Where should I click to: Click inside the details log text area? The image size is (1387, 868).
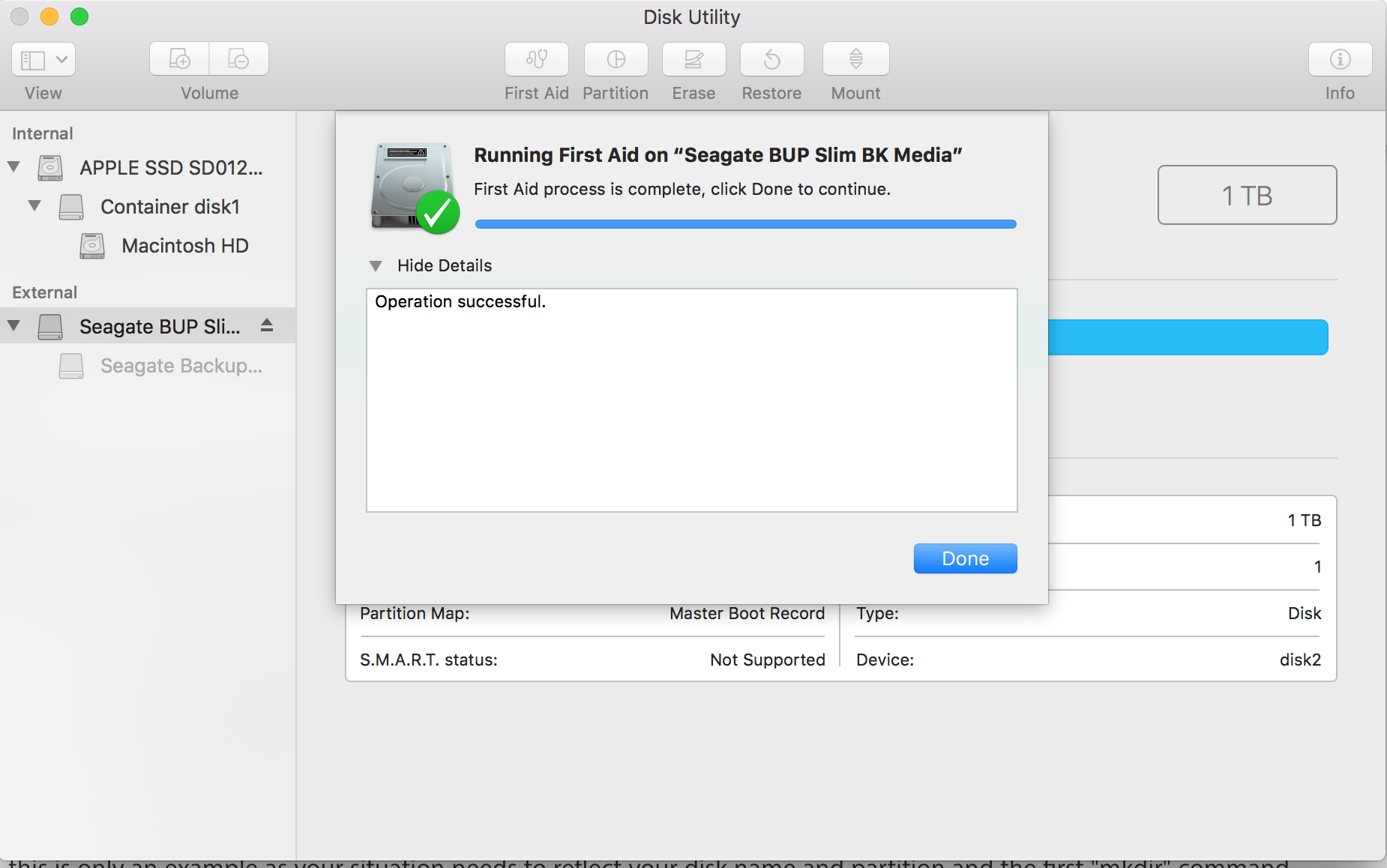point(692,400)
